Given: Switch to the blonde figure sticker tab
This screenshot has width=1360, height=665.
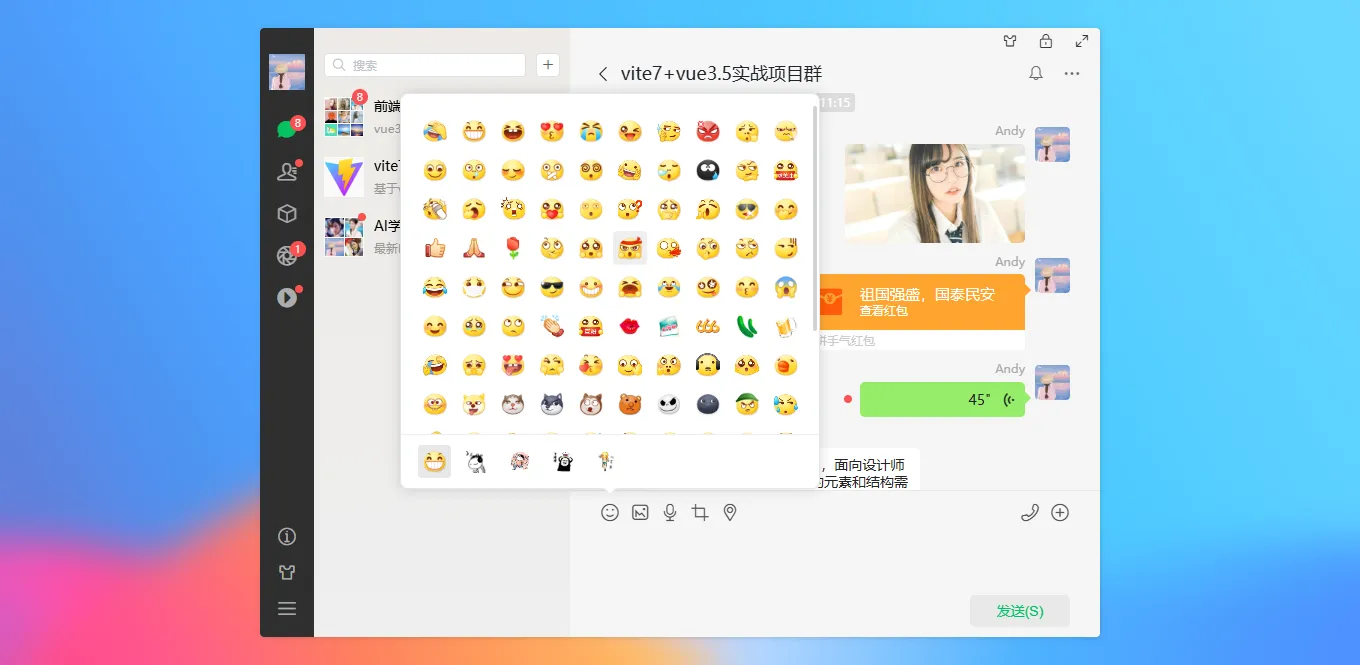Looking at the screenshot, I should [x=606, y=461].
